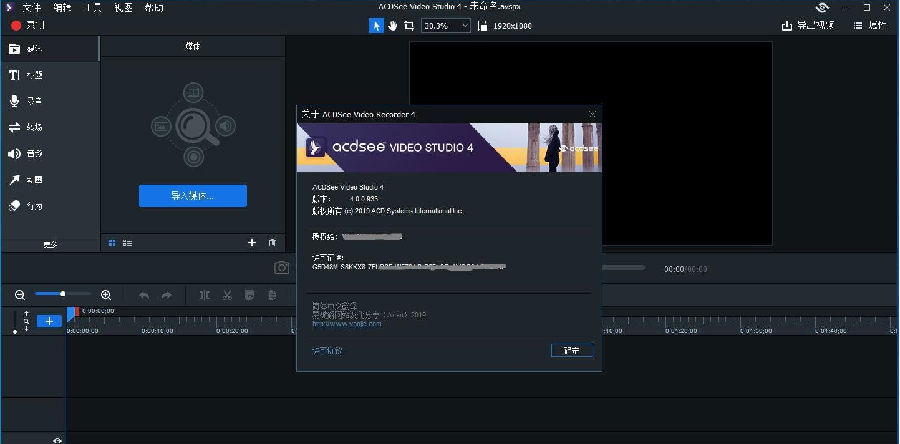Screen dimensions: 900x444
Task: Toggle track visibility eye icon at bottom left
Action: point(57,440)
